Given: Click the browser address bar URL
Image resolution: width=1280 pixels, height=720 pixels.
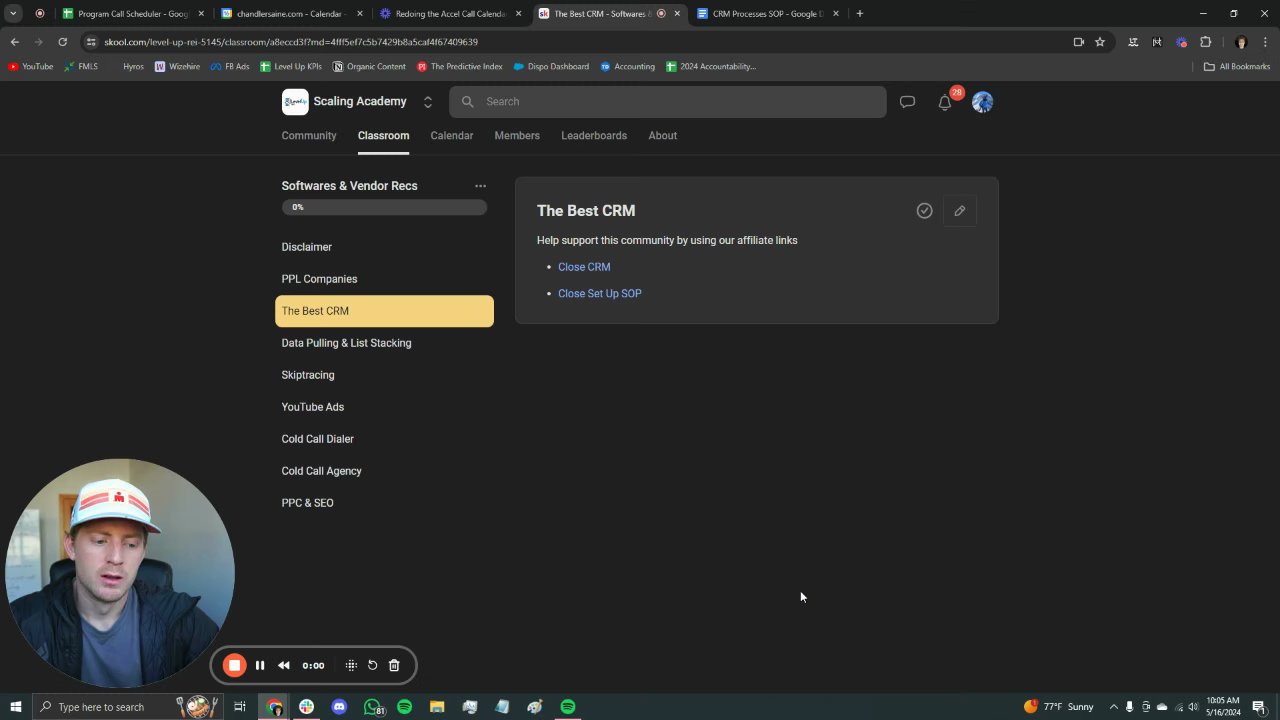Looking at the screenshot, I should [x=291, y=42].
